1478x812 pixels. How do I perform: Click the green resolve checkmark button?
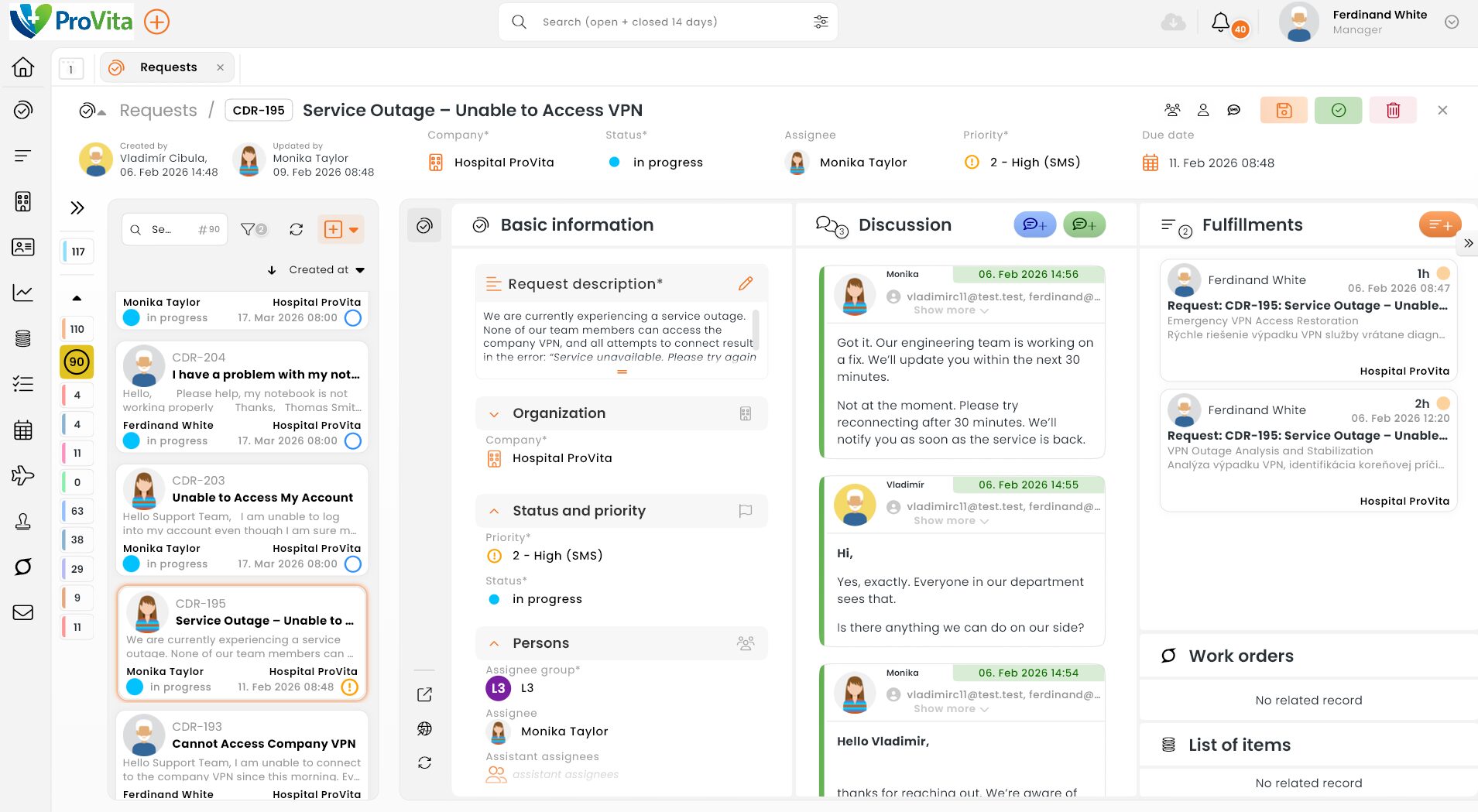1338,111
